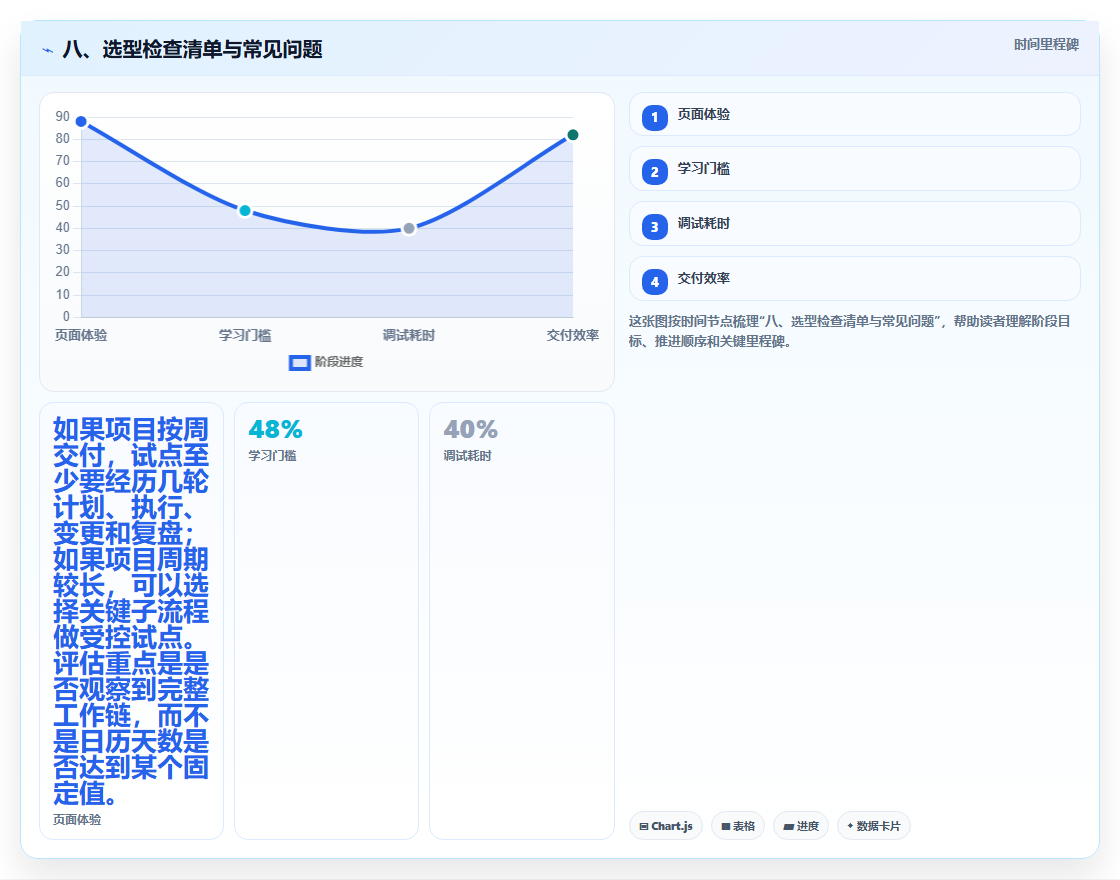The image size is (1120, 880).
Task: Click the 学习门槛 label under 48%
Action: (x=272, y=456)
